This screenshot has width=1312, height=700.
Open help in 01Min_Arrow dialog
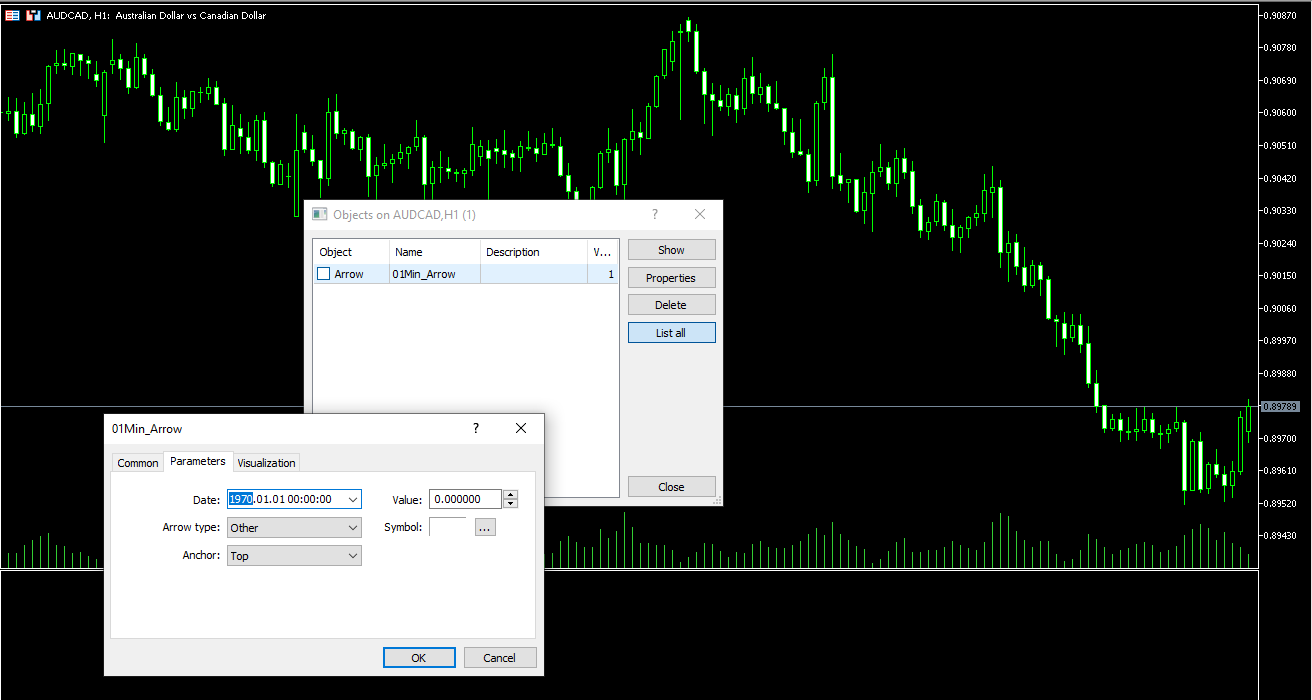point(476,428)
